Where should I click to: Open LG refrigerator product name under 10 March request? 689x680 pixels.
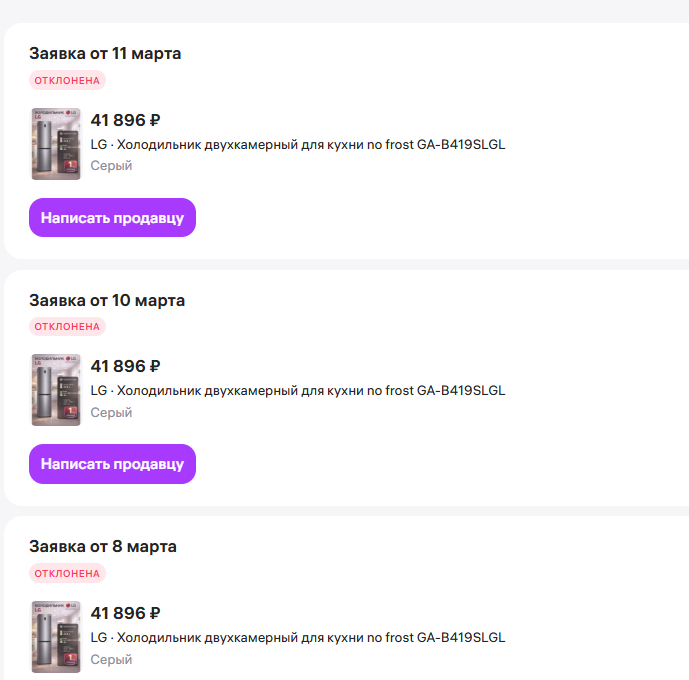(x=298, y=390)
